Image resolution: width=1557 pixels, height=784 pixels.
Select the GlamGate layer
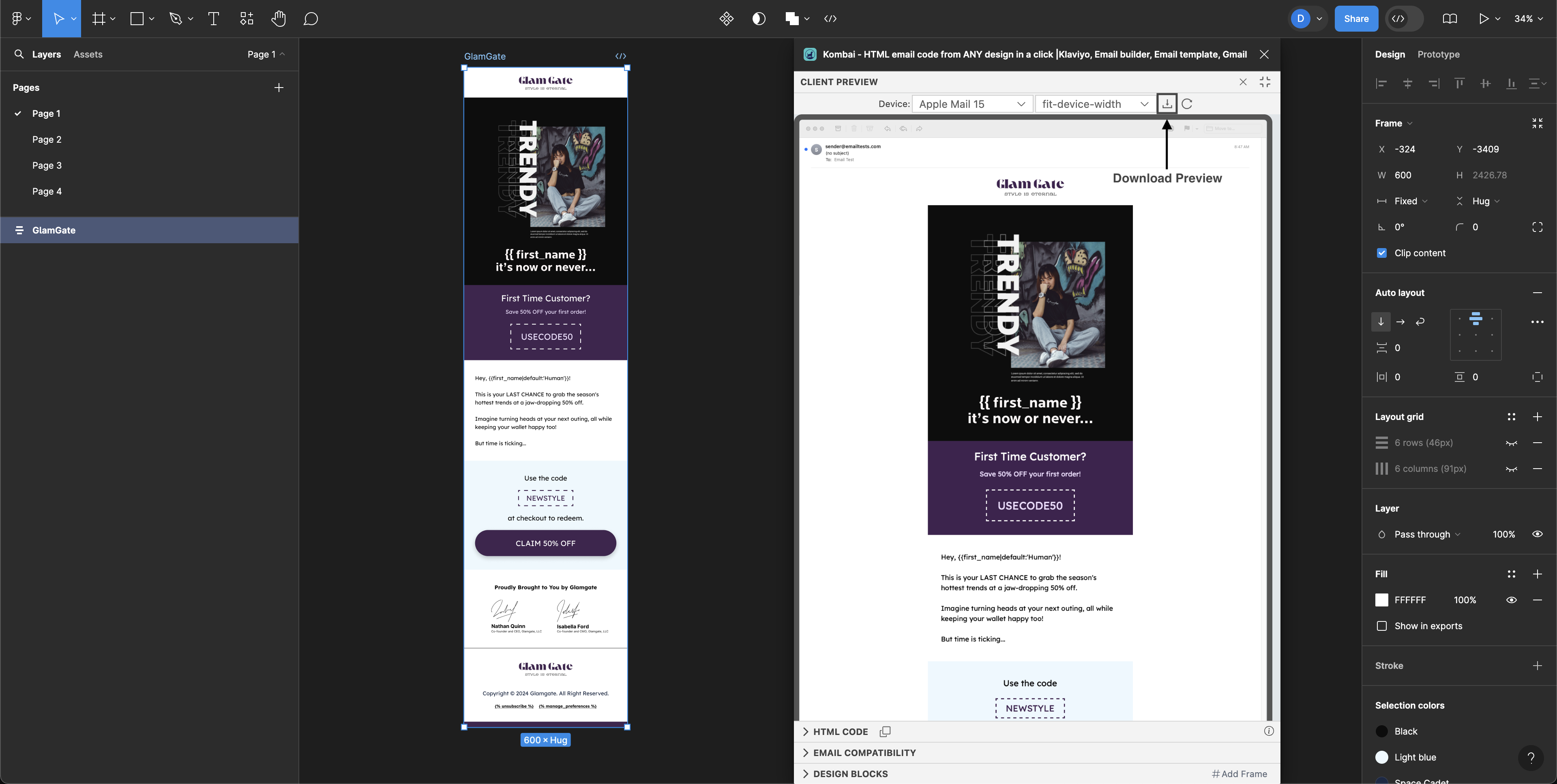point(149,230)
